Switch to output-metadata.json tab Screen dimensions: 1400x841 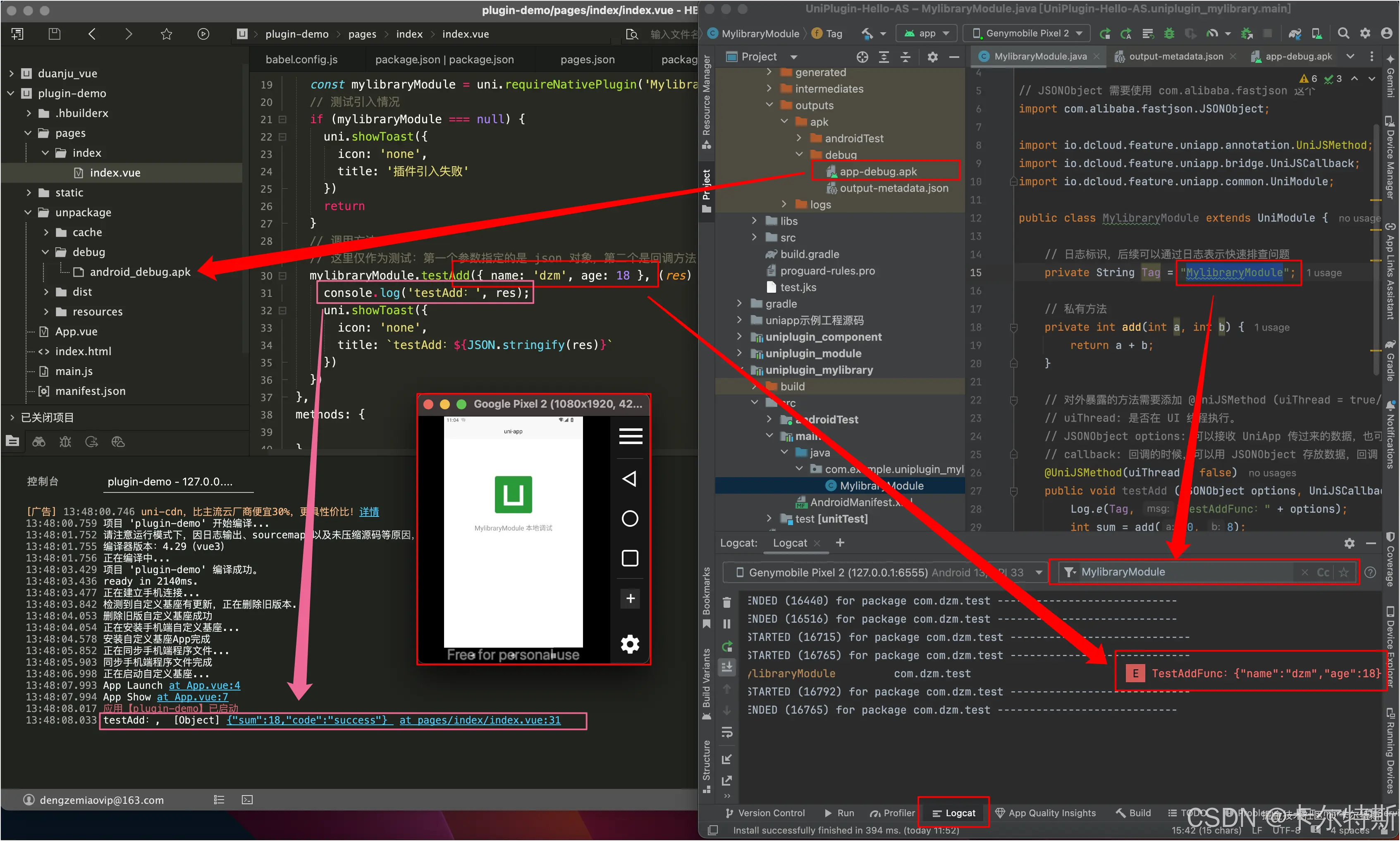click(x=1175, y=56)
